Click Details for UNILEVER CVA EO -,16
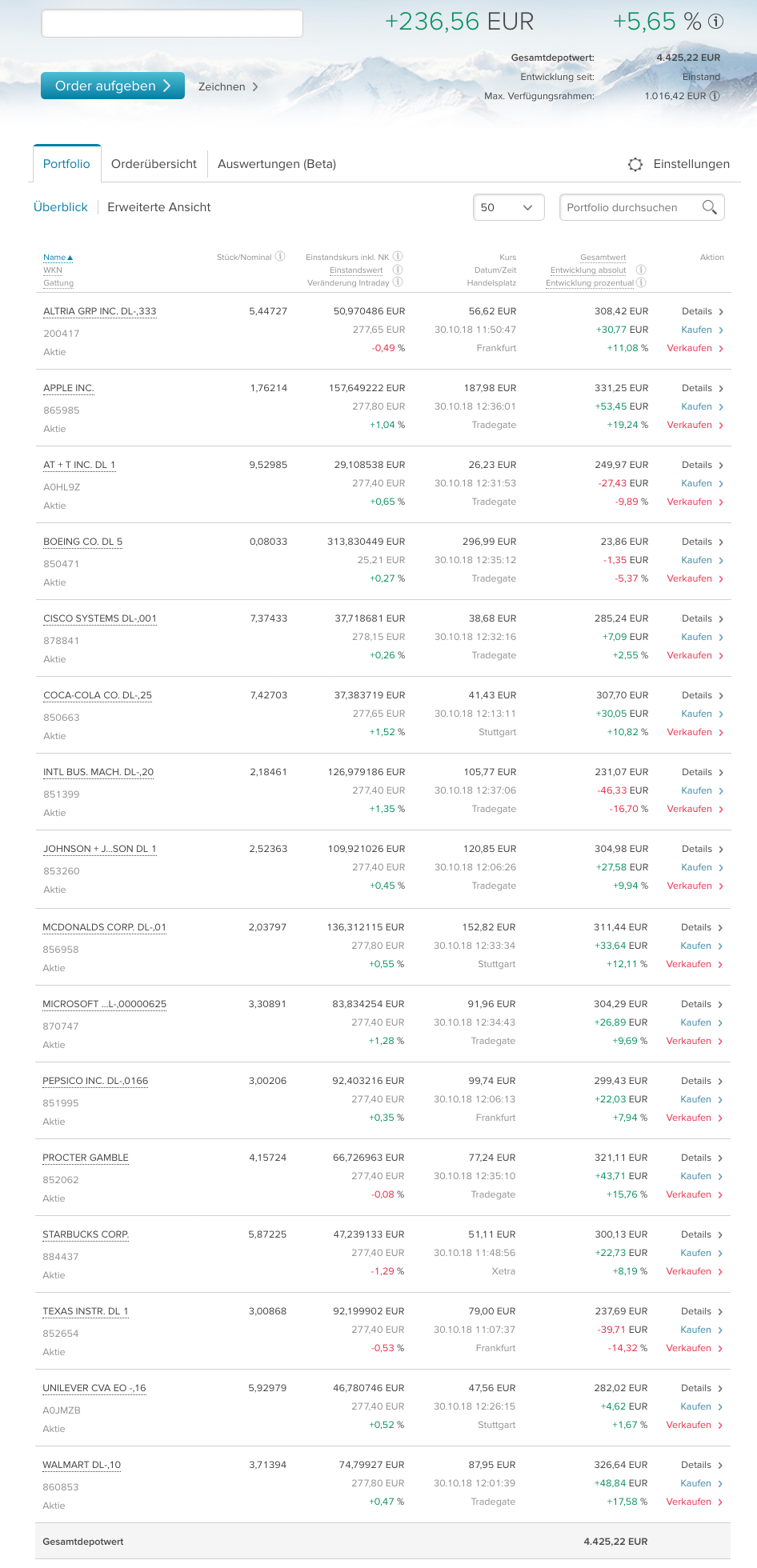The image size is (757, 1568). point(696,1388)
